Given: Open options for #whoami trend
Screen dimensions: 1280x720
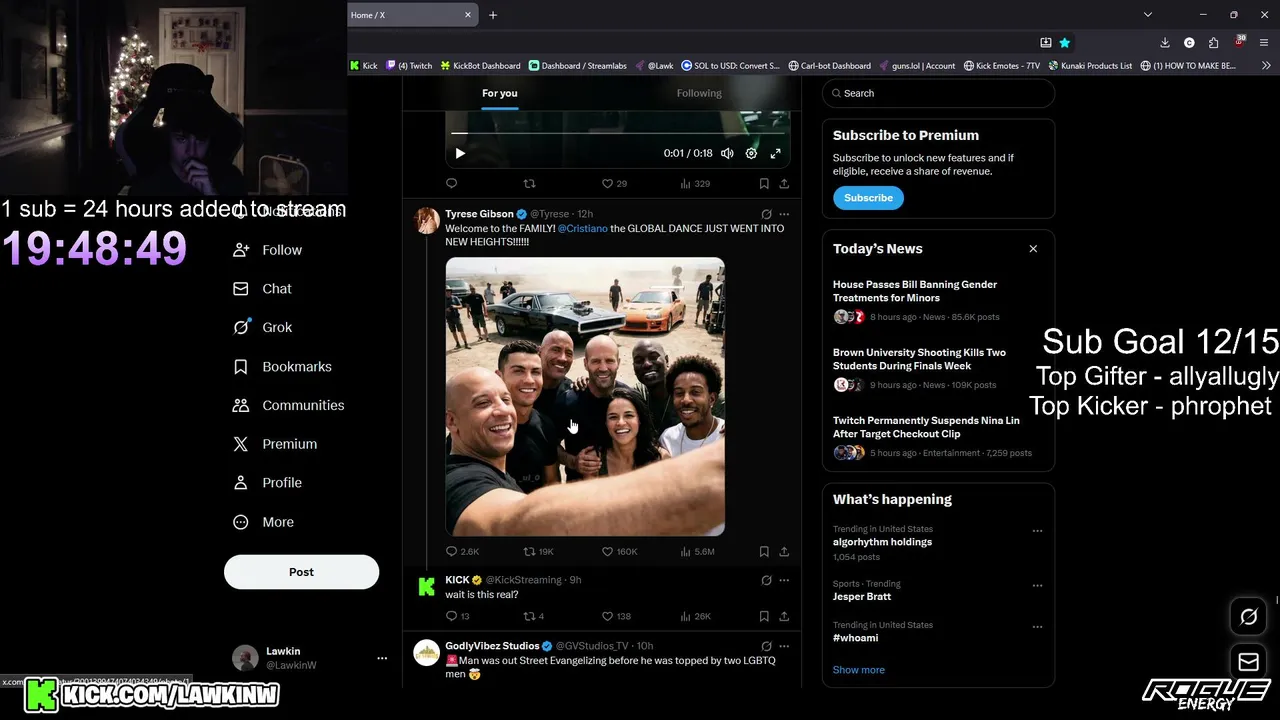Looking at the screenshot, I should pos(1037,627).
